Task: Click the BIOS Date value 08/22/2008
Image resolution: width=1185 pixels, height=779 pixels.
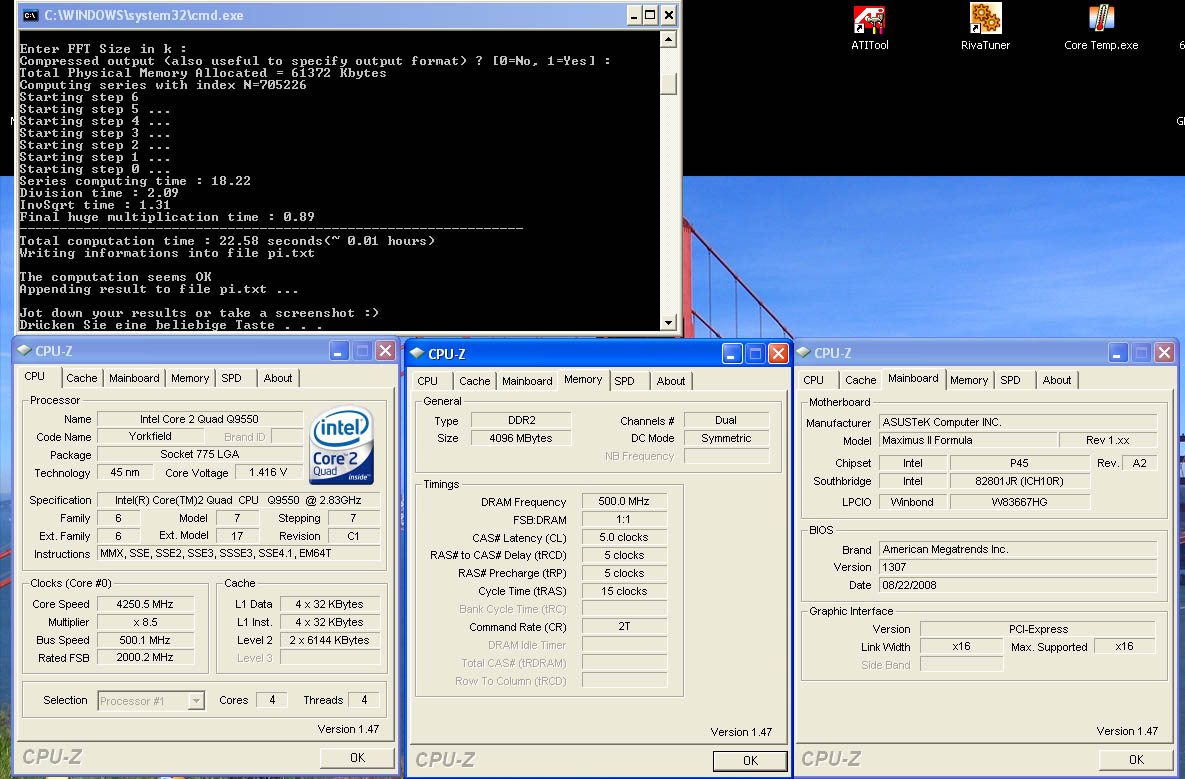Action: click(x=1018, y=585)
